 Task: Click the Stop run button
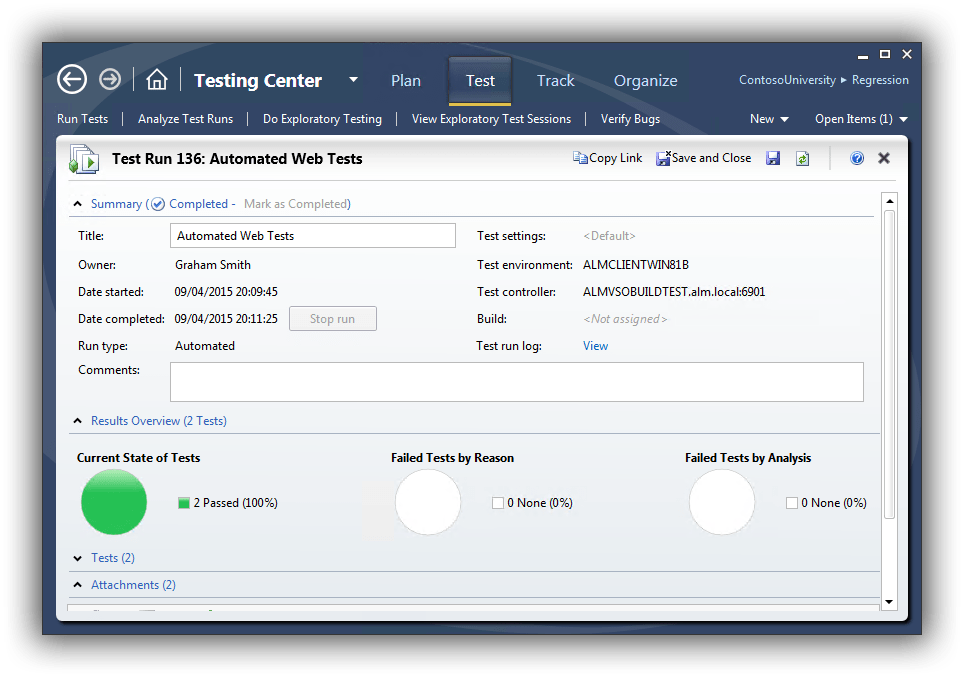click(333, 319)
